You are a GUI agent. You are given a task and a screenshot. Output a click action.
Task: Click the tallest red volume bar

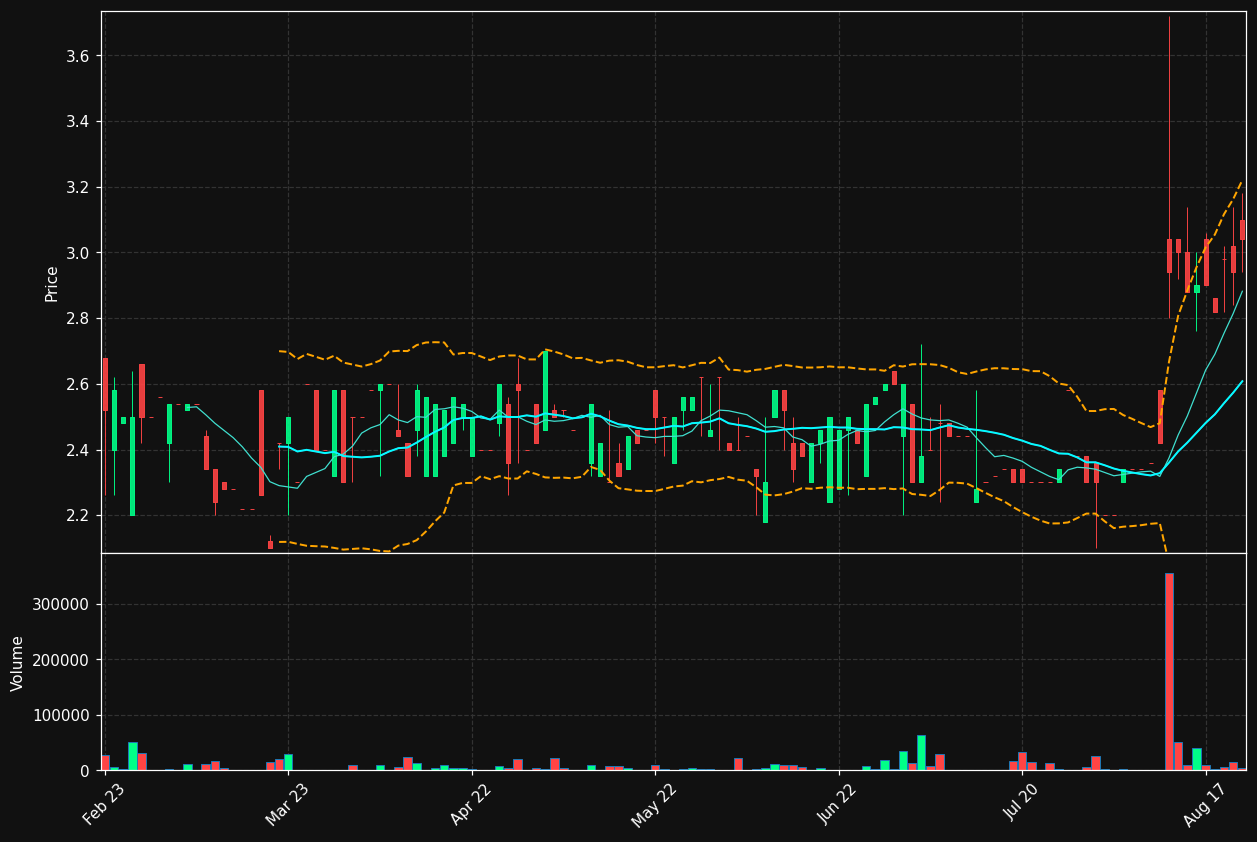pyautogui.click(x=1169, y=671)
